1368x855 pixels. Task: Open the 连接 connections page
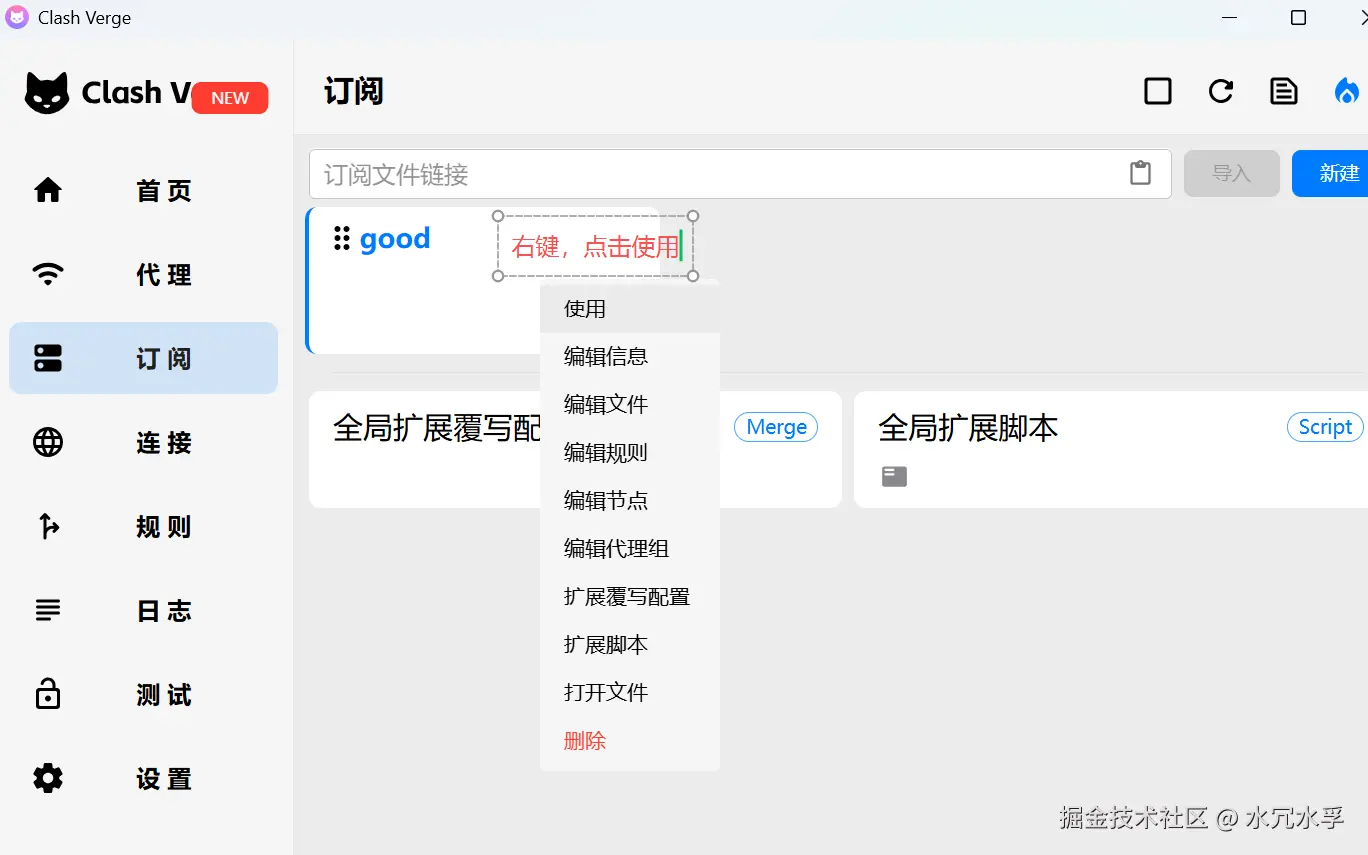point(143,442)
